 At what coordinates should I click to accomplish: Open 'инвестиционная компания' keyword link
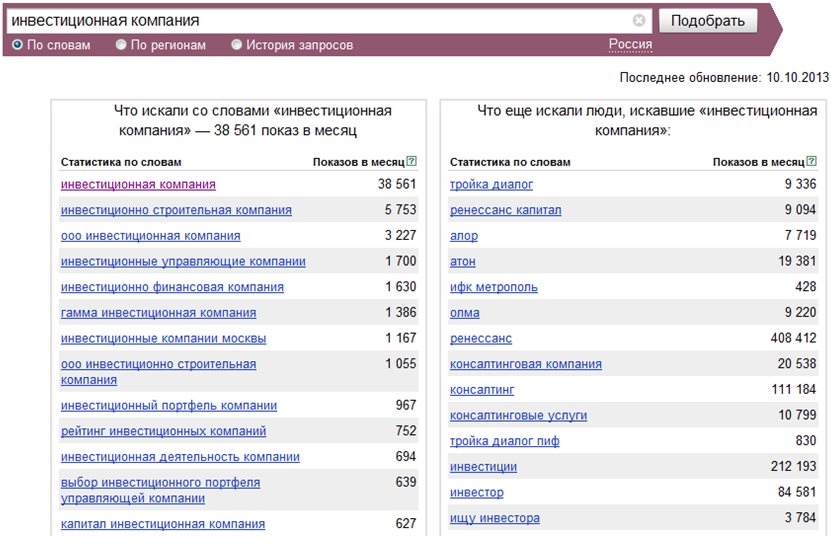coord(138,185)
